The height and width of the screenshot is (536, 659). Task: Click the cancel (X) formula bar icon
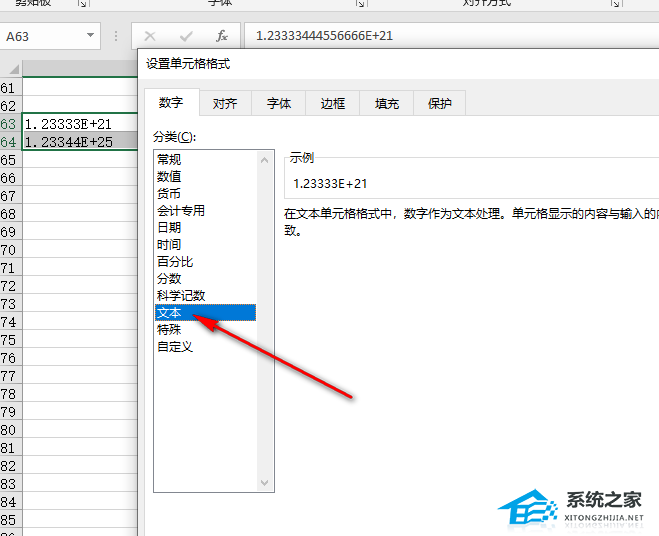[150, 36]
